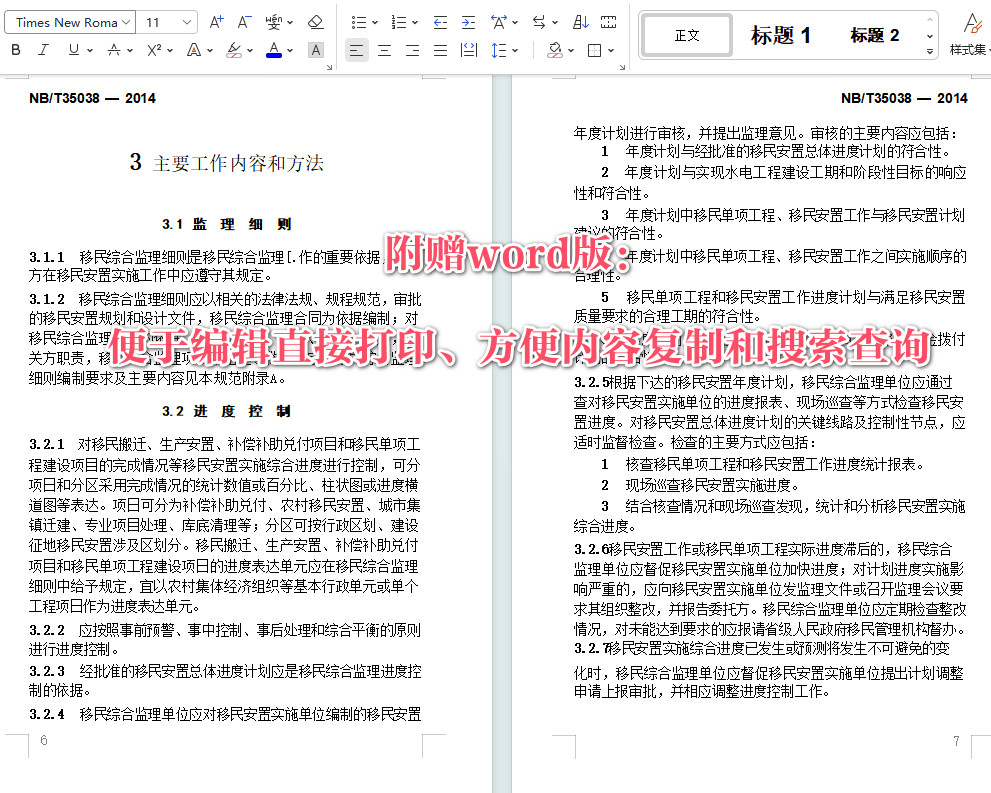Apply the 标题 1 heading style
This screenshot has width=991, height=793.
(781, 35)
